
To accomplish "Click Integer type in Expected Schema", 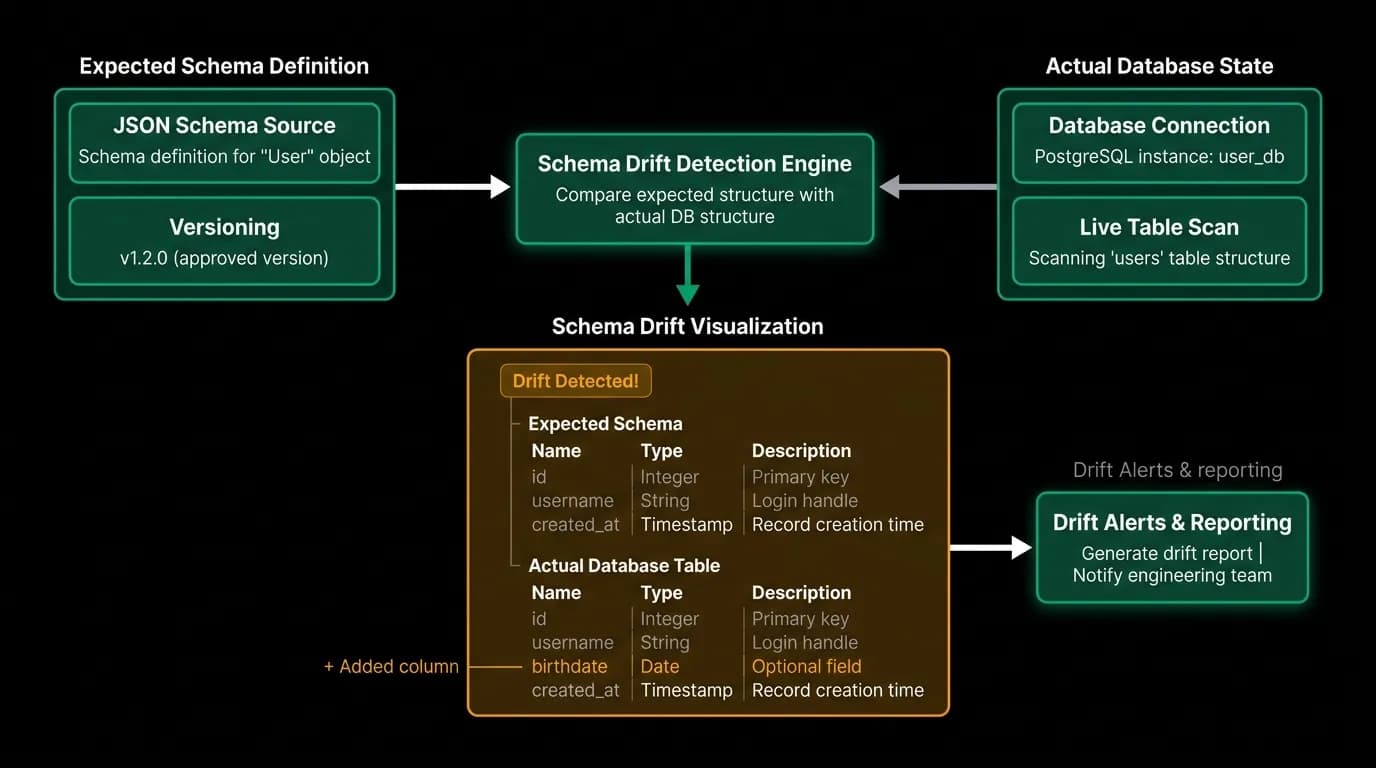I will [x=670, y=477].
